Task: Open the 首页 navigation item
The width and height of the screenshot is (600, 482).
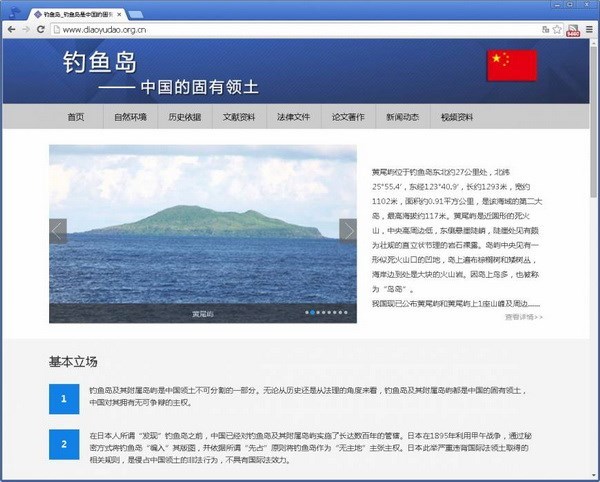Action: coord(76,117)
